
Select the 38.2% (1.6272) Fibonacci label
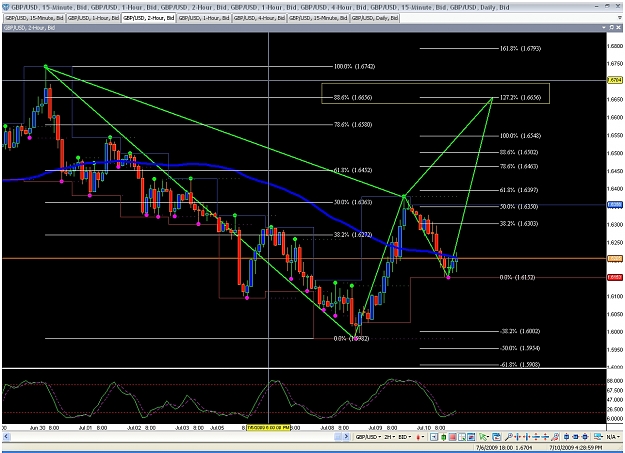pyautogui.click(x=353, y=235)
